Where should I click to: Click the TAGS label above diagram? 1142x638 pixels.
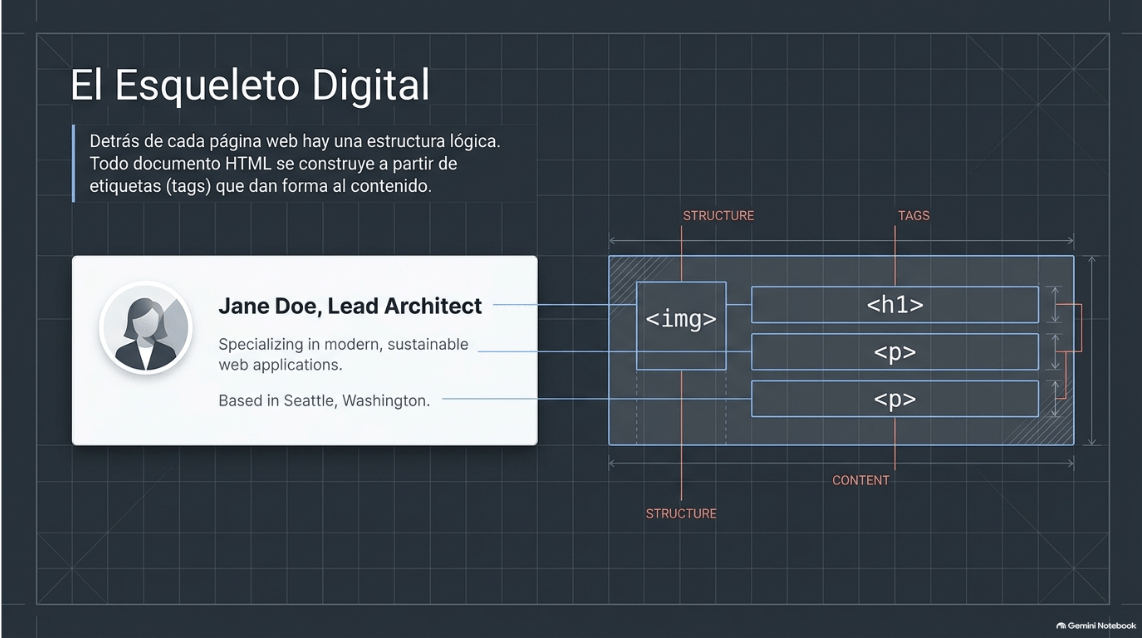[913, 216]
